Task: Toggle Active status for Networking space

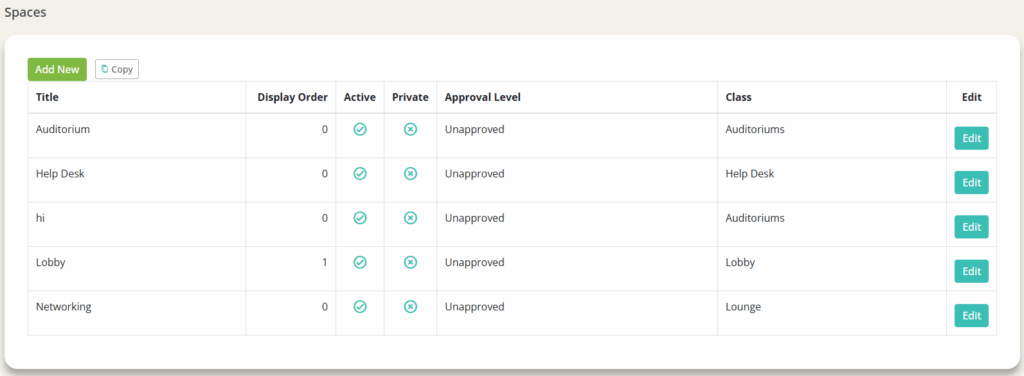Action: click(x=360, y=307)
